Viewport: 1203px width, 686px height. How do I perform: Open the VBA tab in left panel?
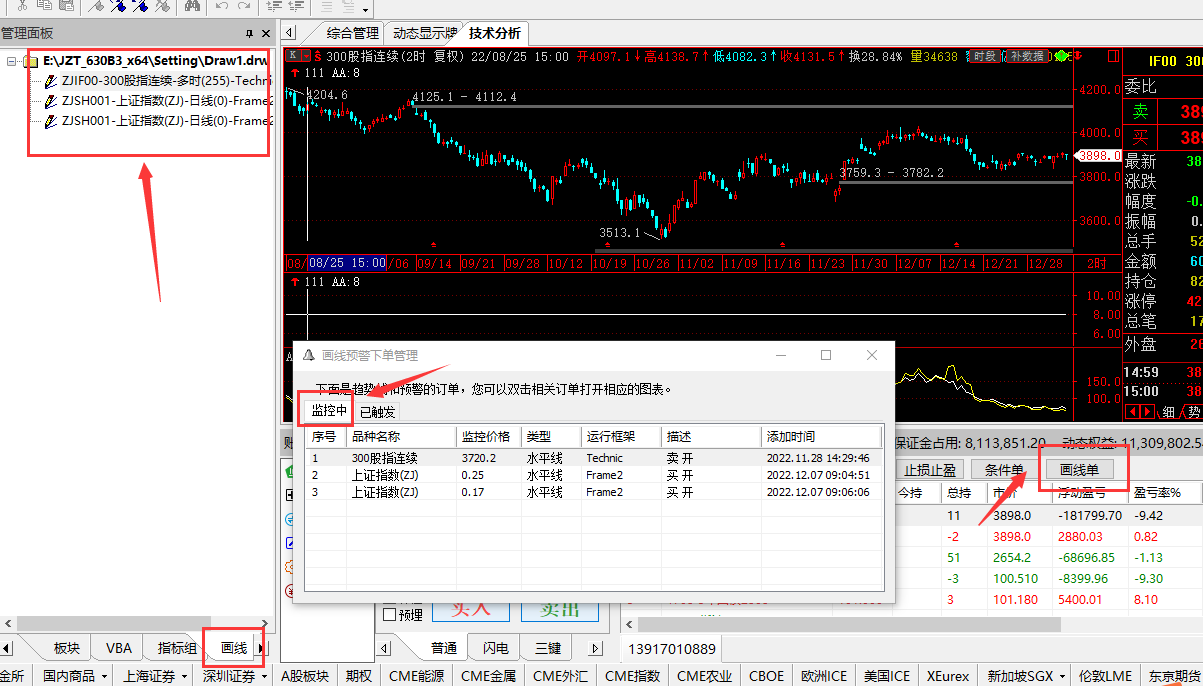pos(119,648)
